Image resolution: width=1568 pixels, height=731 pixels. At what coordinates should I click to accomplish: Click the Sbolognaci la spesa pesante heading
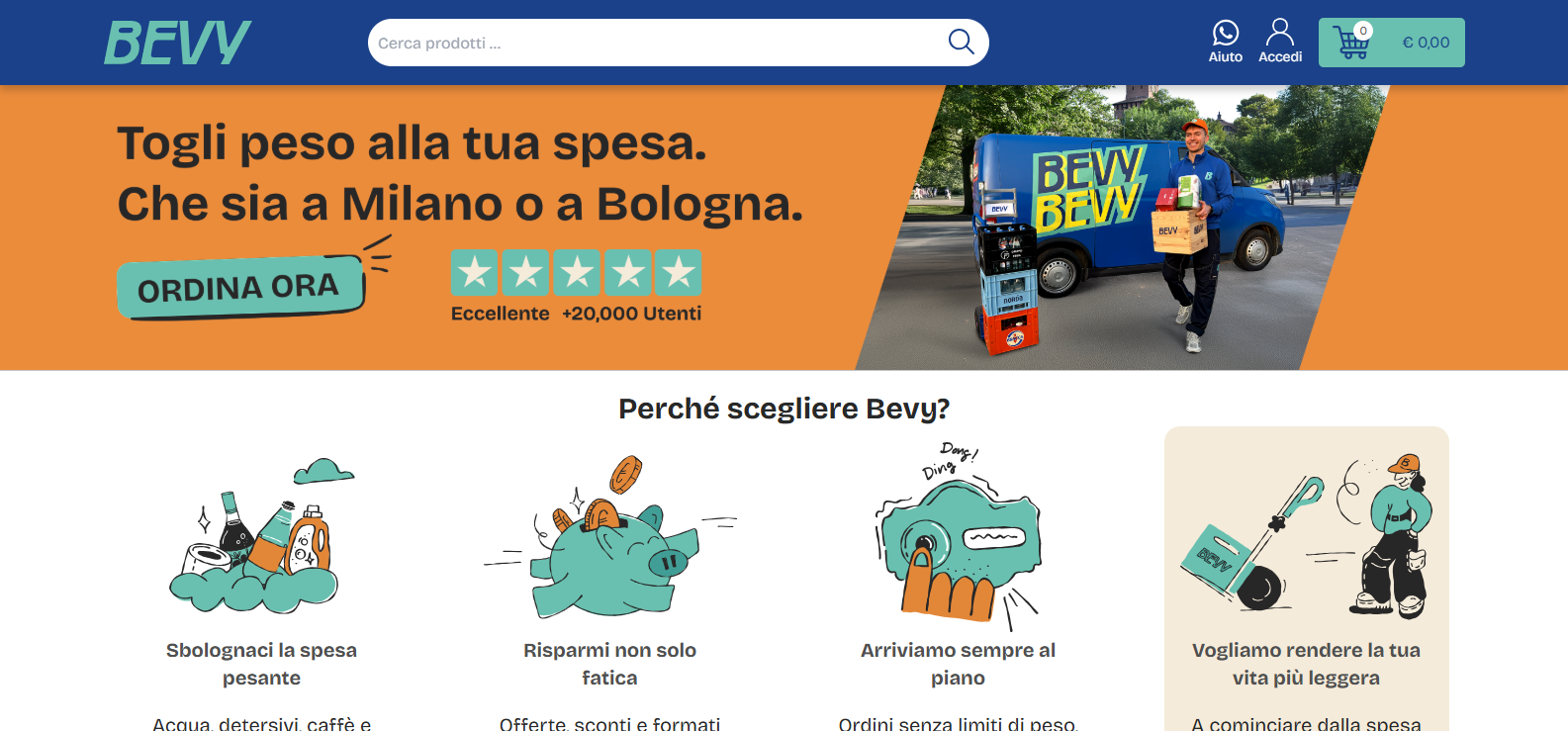tap(261, 664)
